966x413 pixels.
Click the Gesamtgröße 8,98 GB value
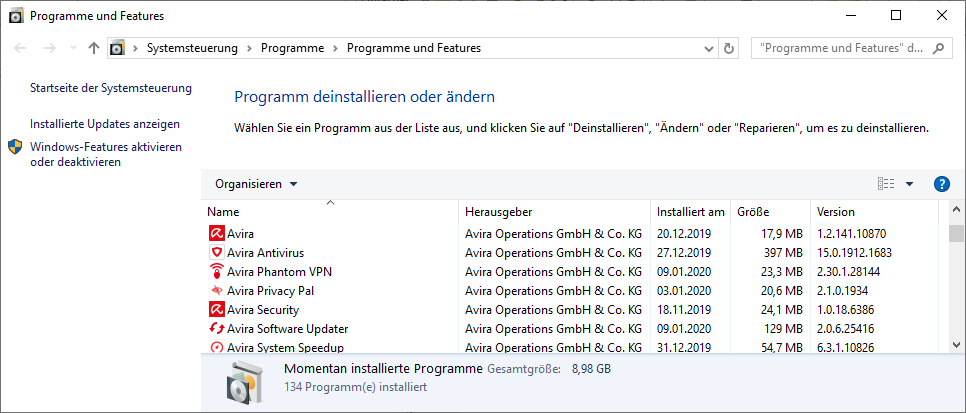coord(591,369)
